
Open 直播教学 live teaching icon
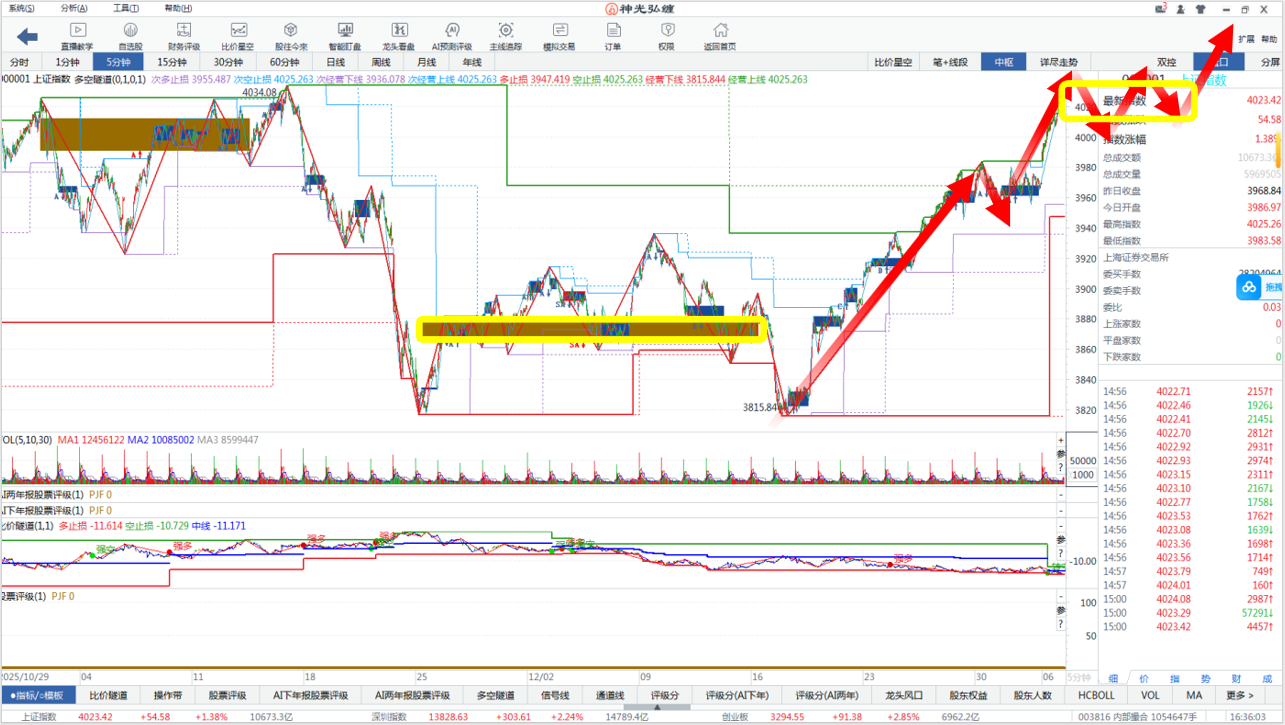(78, 37)
